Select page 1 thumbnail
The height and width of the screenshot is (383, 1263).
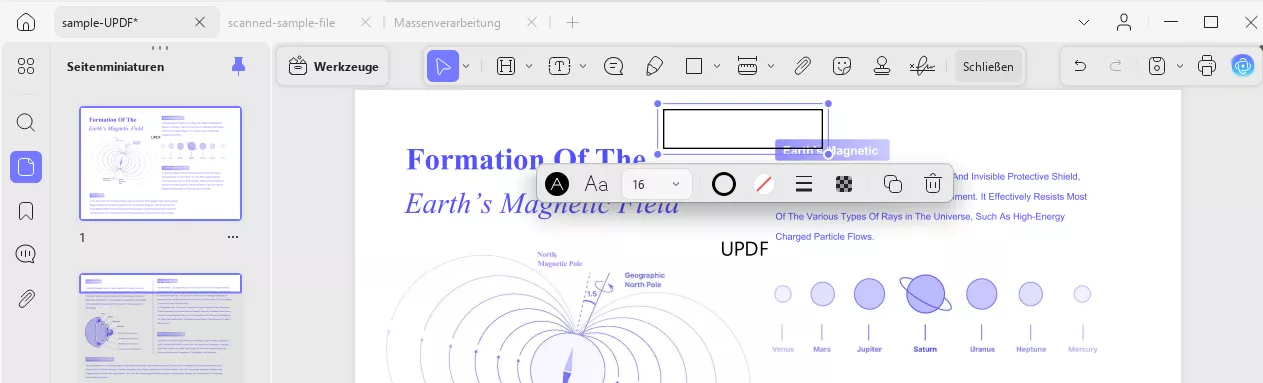coord(160,163)
